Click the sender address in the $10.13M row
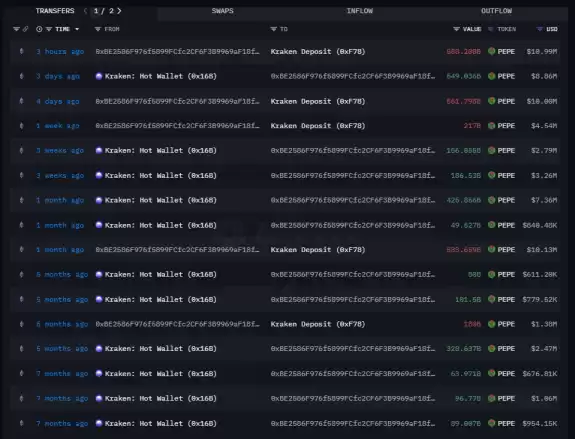The width and height of the screenshot is (575, 439). click(x=177, y=250)
